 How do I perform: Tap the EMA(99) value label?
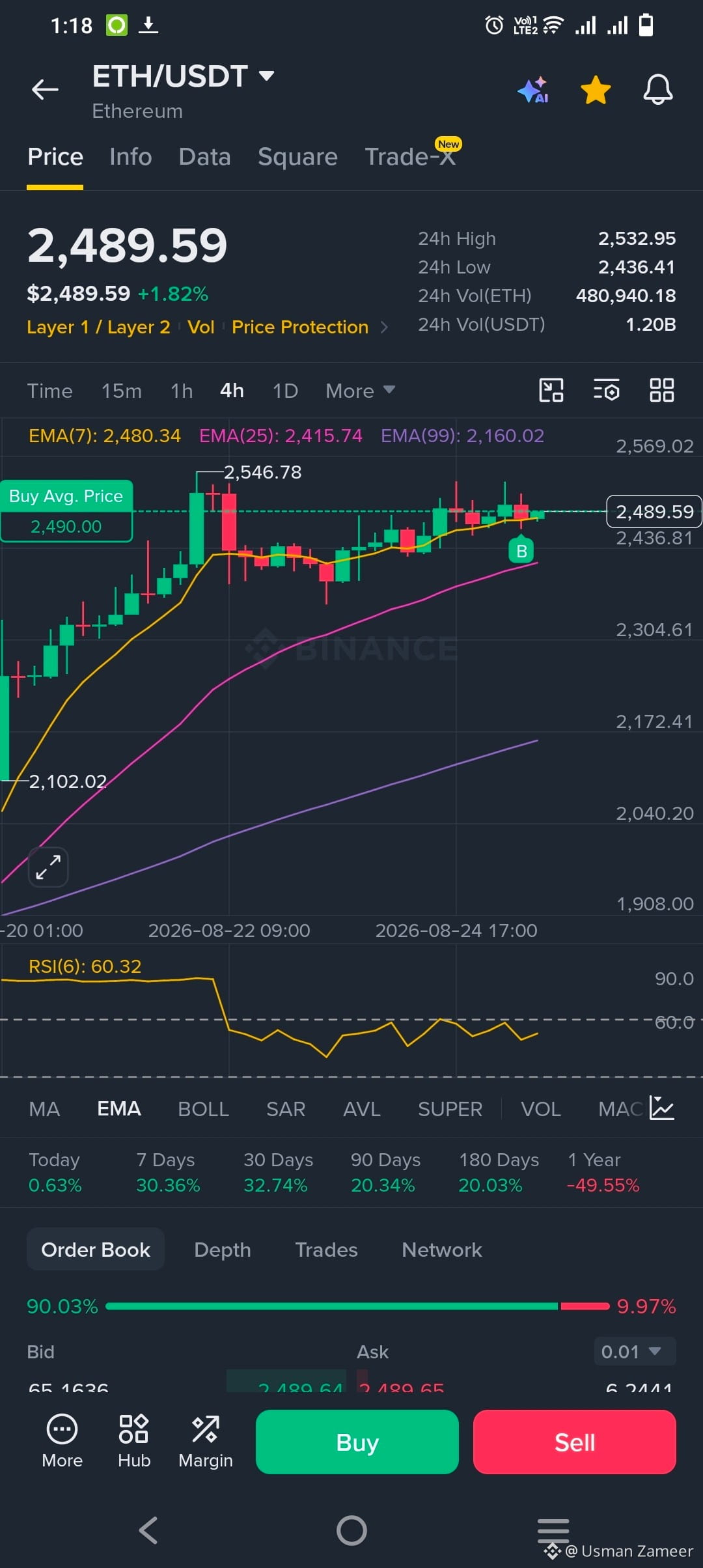tap(462, 436)
